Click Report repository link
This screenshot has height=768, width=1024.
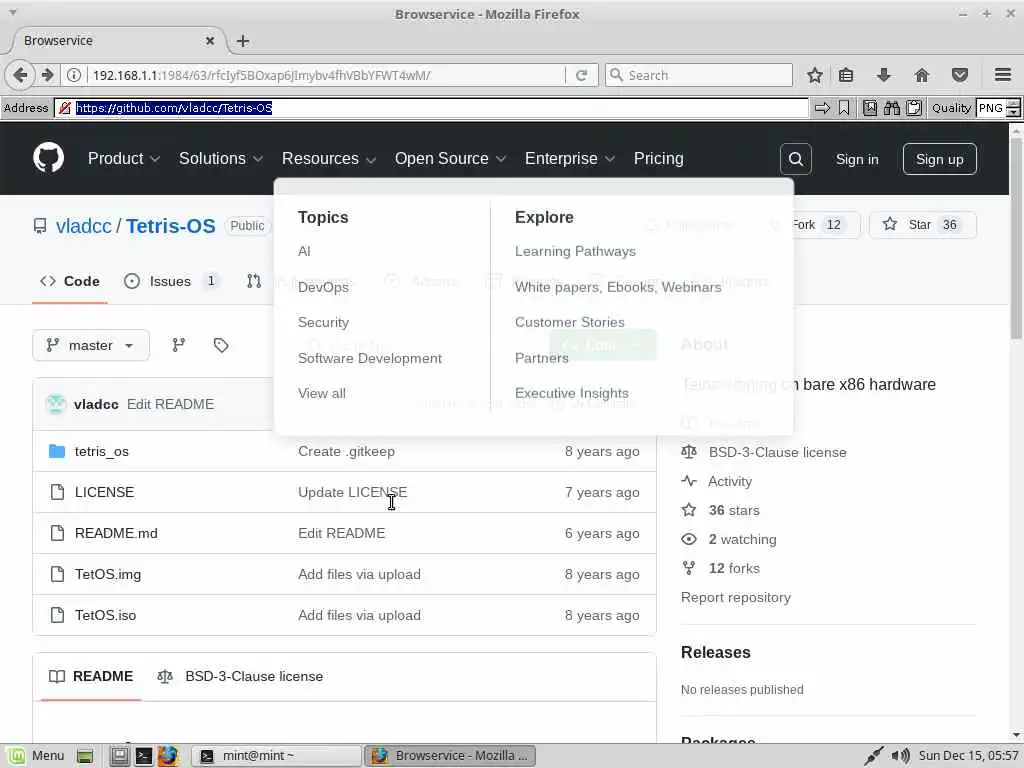pyautogui.click(x=735, y=598)
